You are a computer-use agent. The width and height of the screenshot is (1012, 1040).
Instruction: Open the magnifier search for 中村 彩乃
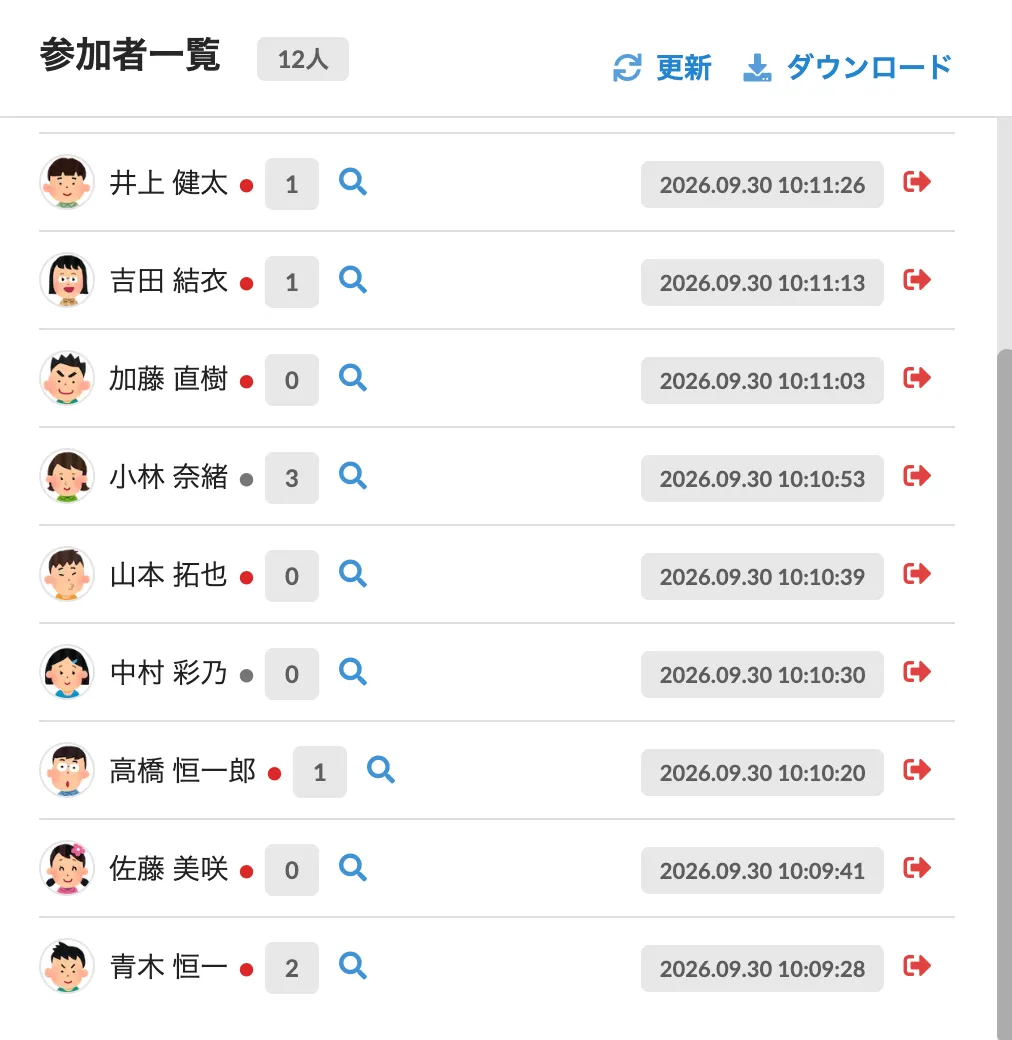click(x=352, y=672)
